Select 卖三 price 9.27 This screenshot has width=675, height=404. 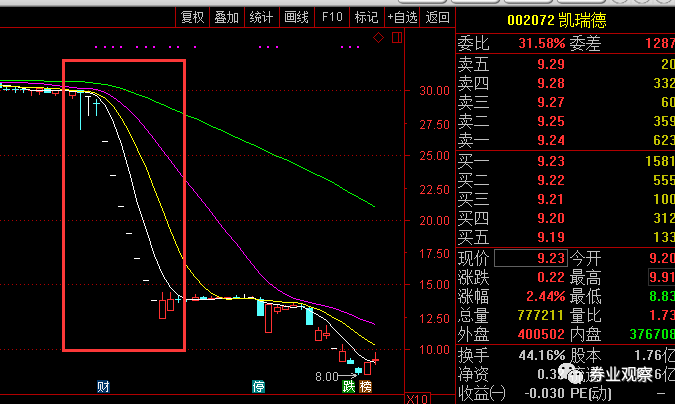[551, 102]
